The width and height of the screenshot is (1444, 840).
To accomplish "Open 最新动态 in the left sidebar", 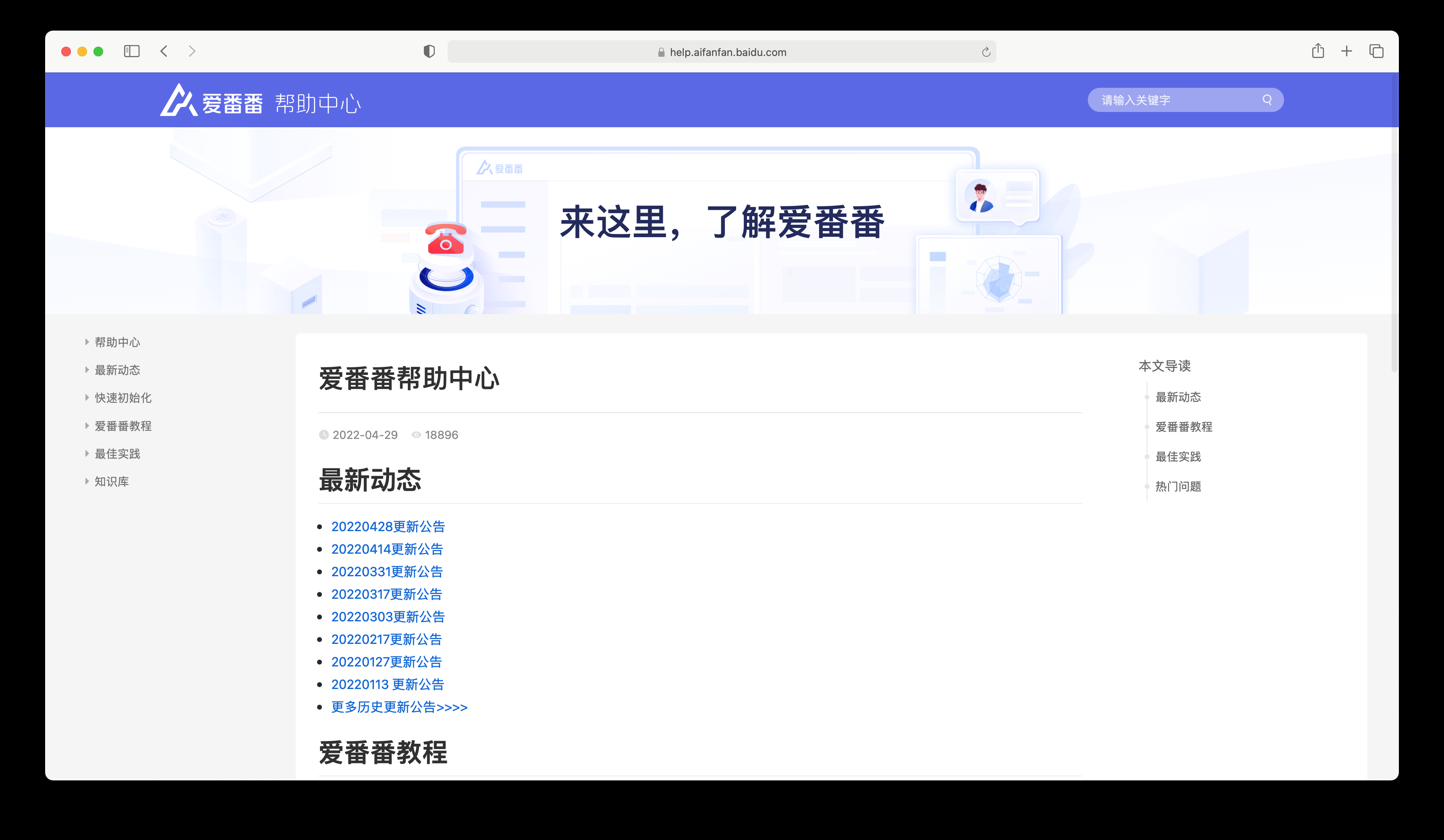I will [x=118, y=370].
